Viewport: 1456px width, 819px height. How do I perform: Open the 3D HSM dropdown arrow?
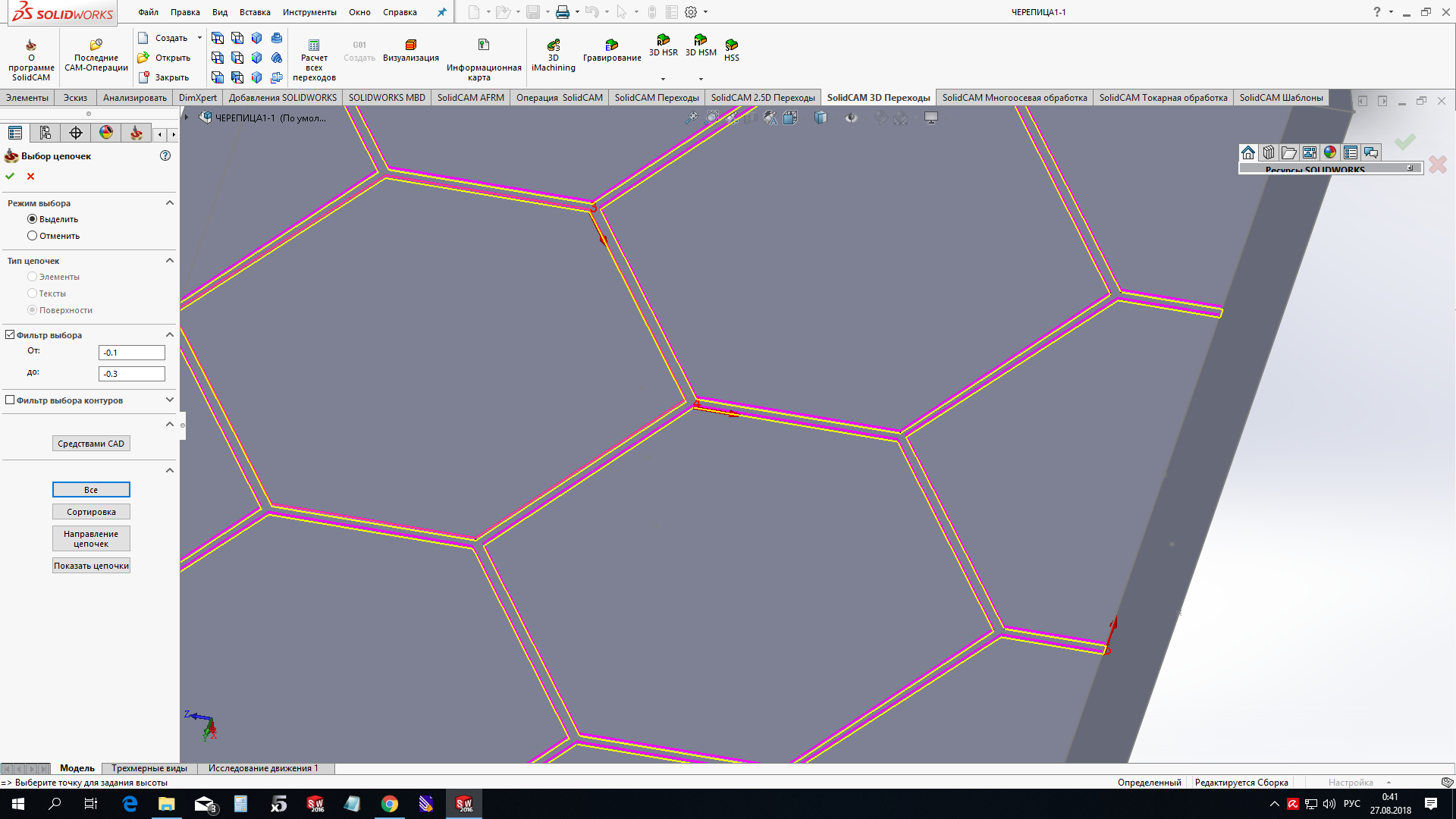coord(701,79)
